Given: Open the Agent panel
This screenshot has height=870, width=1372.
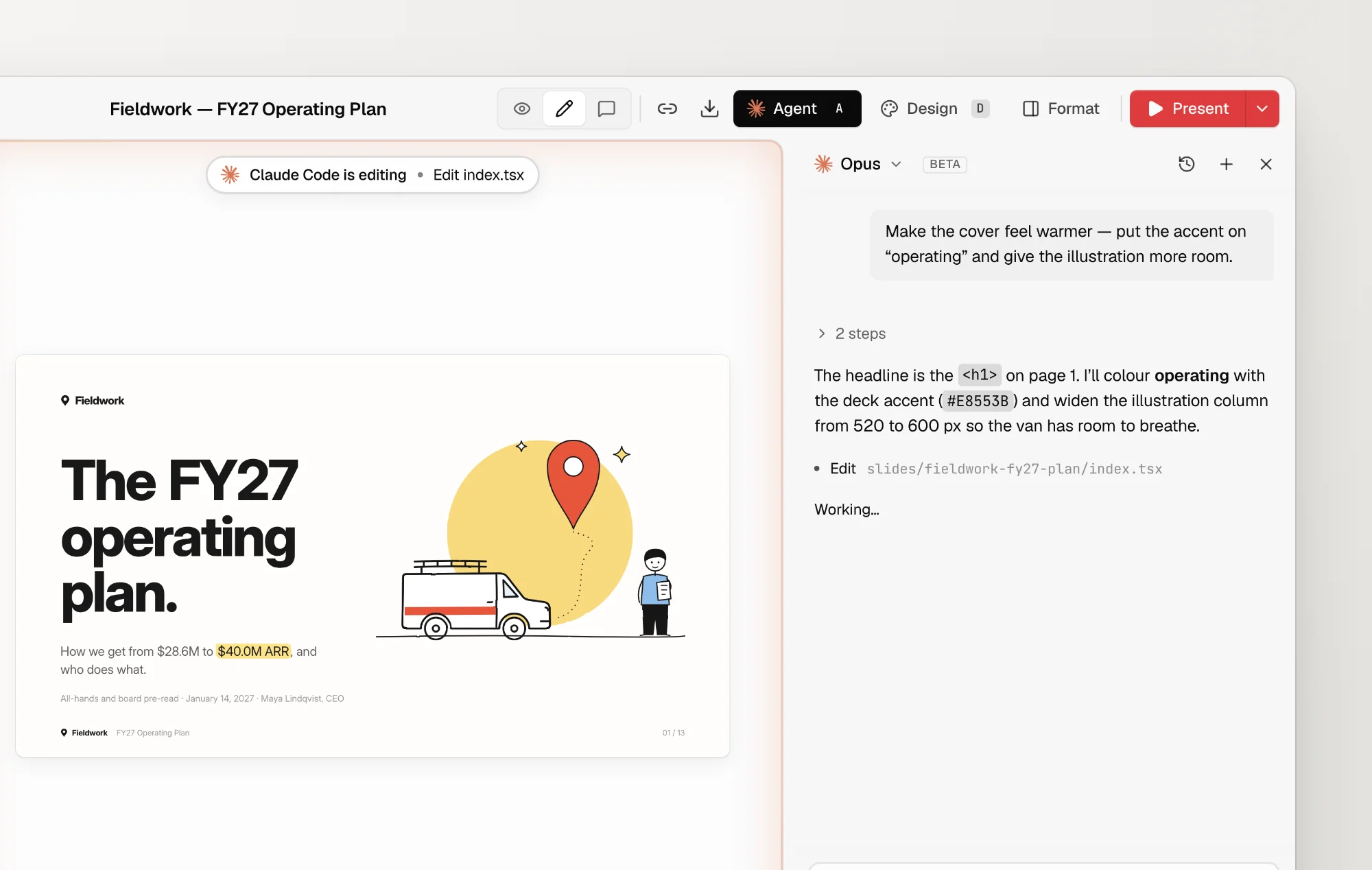Looking at the screenshot, I should point(797,108).
